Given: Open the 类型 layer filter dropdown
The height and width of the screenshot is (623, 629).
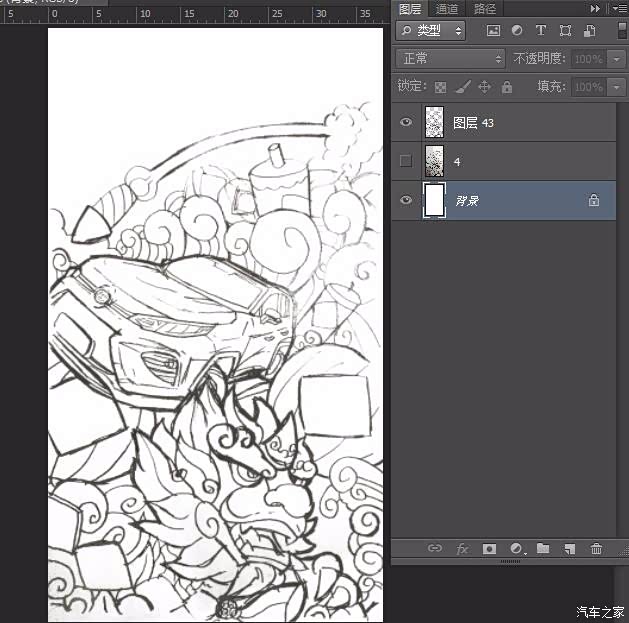Looking at the screenshot, I should tap(431, 31).
